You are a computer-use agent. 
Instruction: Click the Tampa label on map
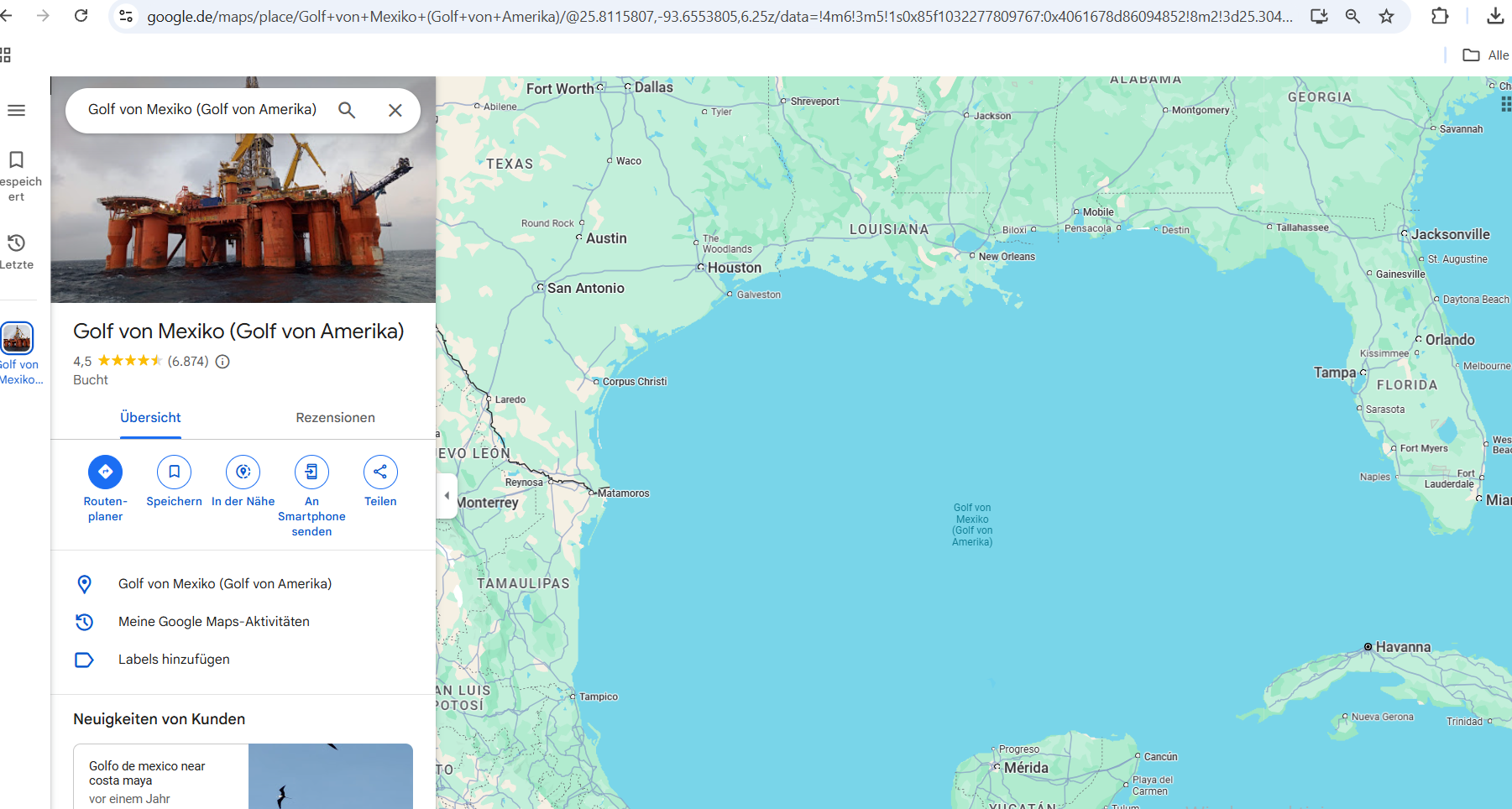1335,373
